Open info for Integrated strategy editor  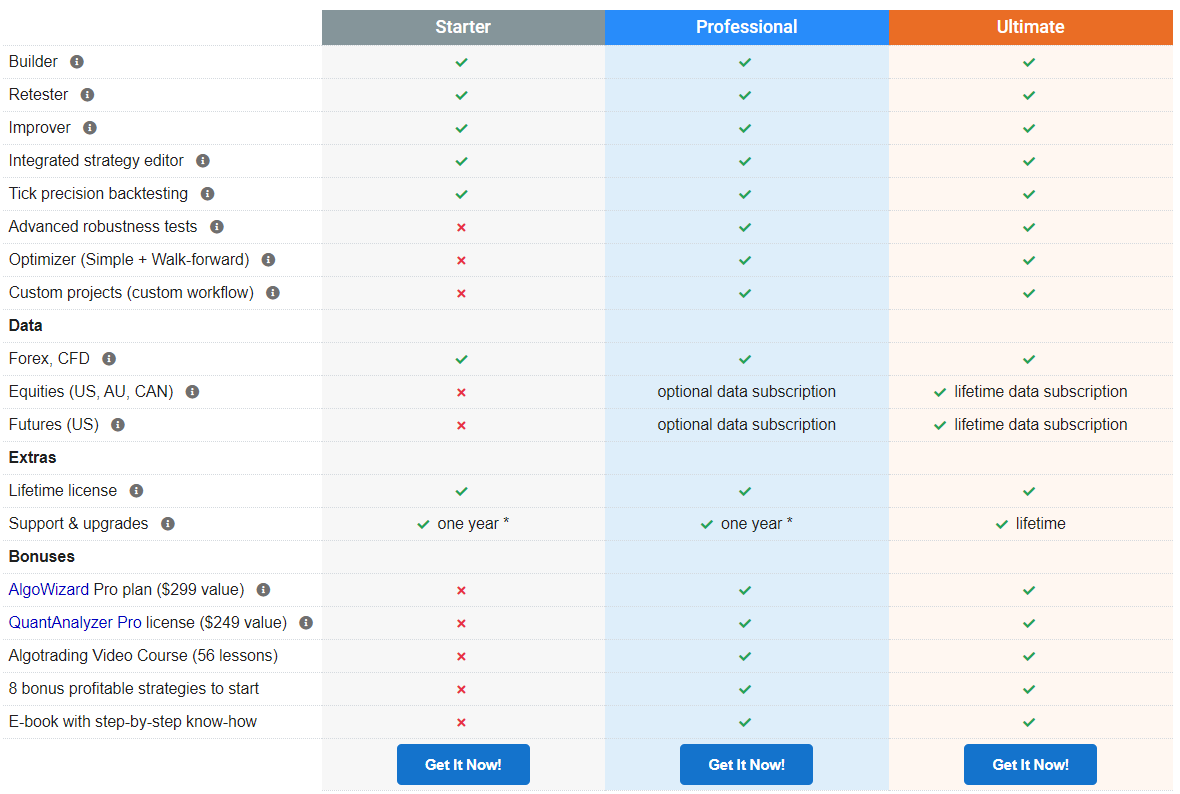[x=203, y=161]
